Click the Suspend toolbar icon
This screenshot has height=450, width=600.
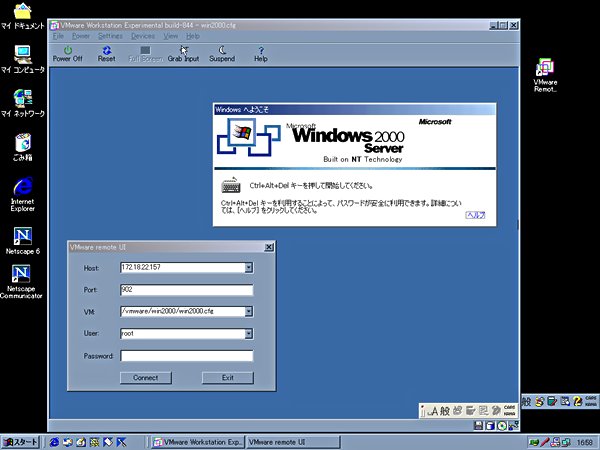[222, 54]
